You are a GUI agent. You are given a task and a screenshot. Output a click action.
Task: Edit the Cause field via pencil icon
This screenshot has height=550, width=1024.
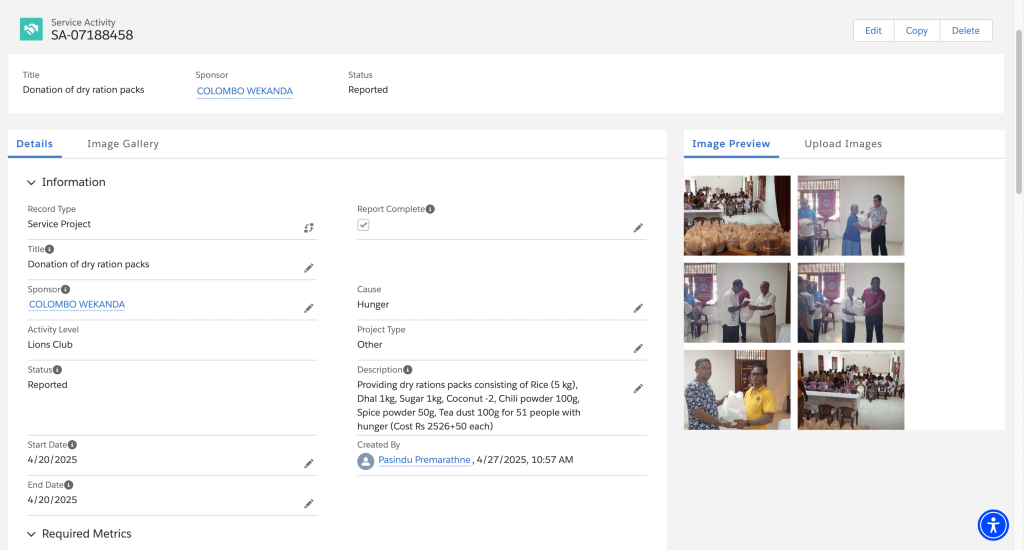tap(638, 308)
